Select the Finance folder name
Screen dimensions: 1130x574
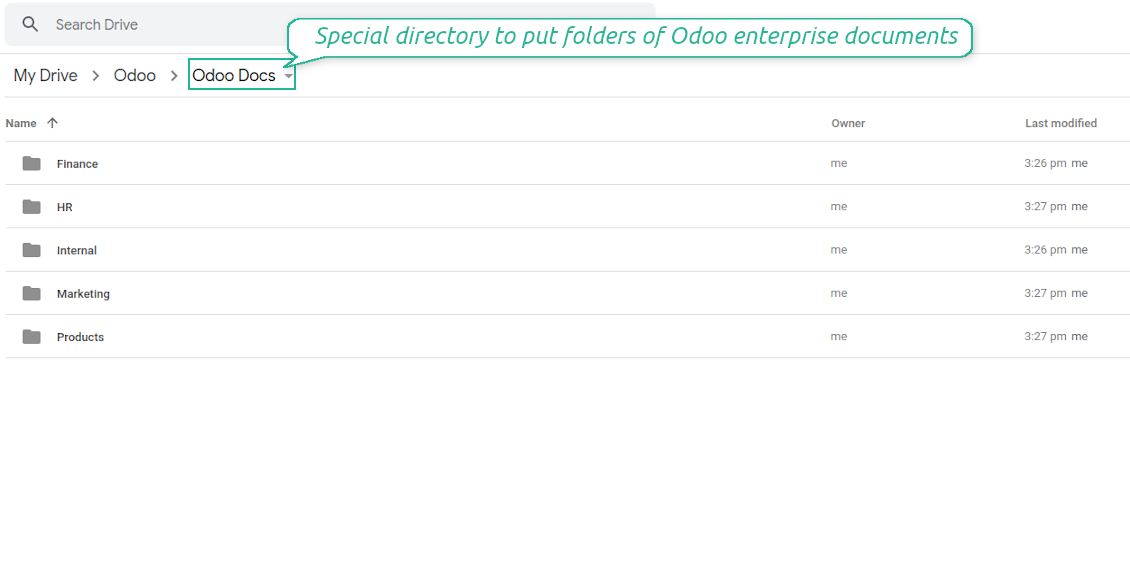pyautogui.click(x=77, y=164)
